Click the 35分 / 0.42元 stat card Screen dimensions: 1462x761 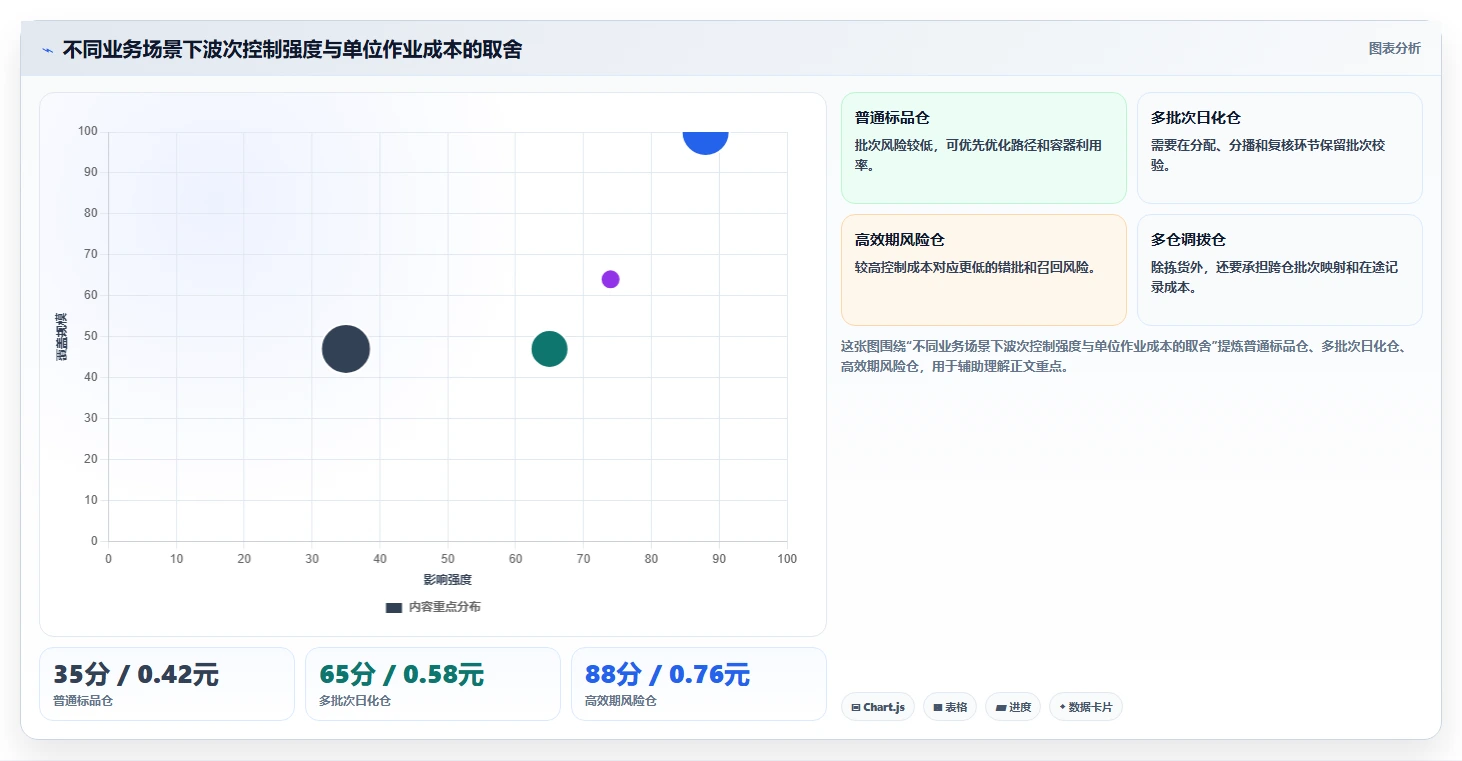point(167,684)
